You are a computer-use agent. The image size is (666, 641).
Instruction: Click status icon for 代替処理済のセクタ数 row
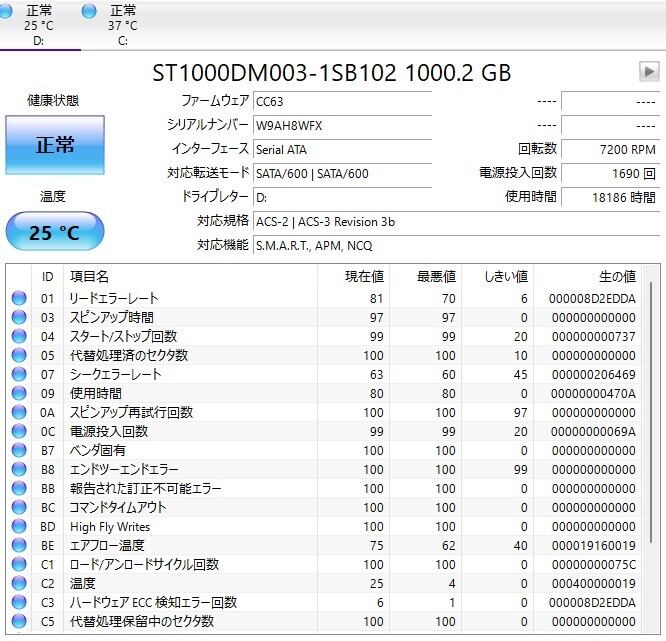18,355
